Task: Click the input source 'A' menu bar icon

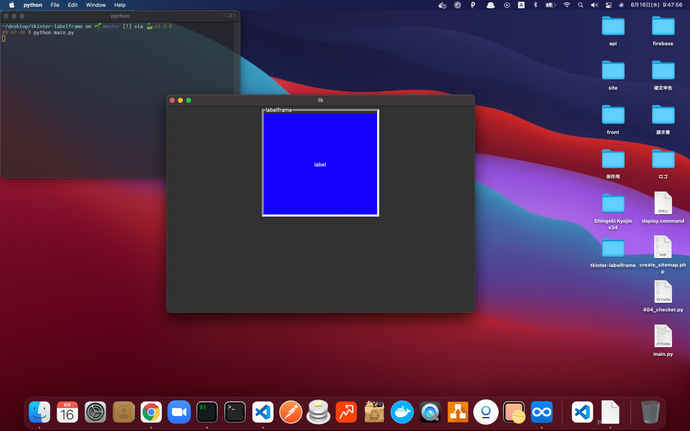Action: point(521,5)
